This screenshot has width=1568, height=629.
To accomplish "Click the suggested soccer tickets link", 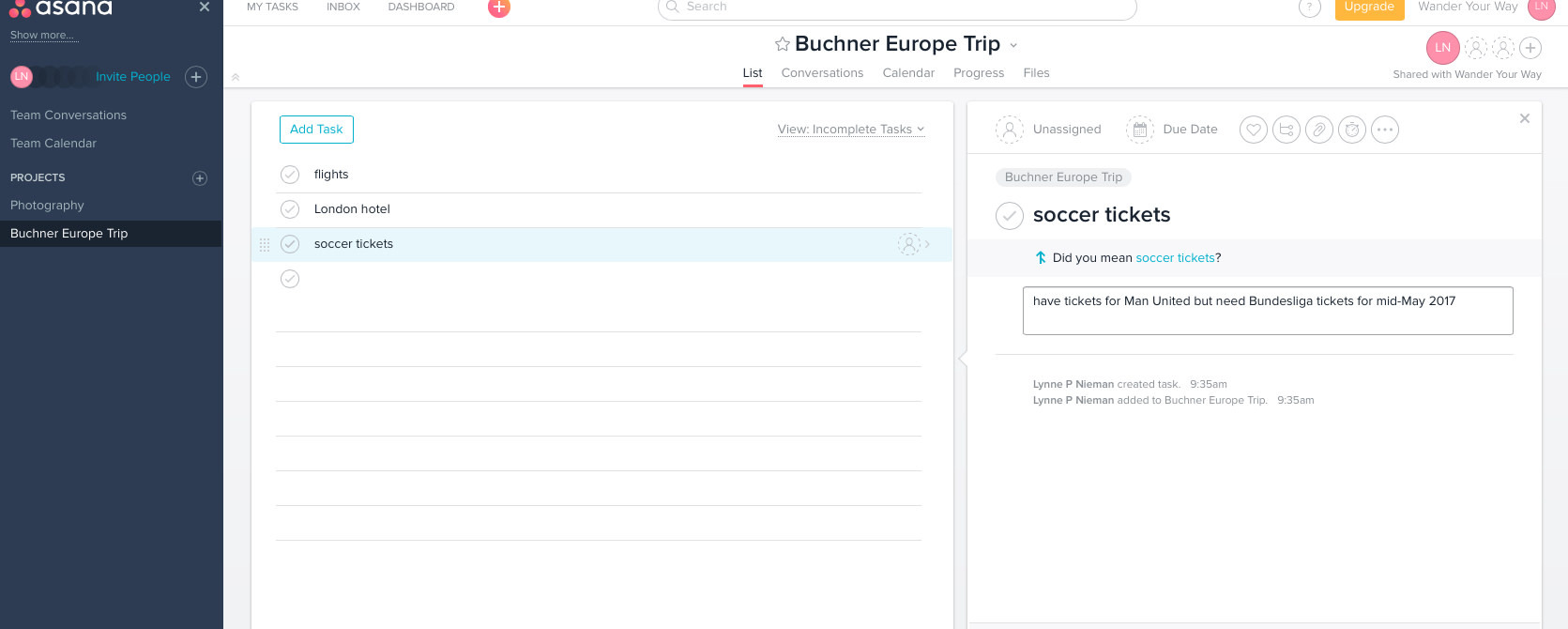I will coord(1175,258).
